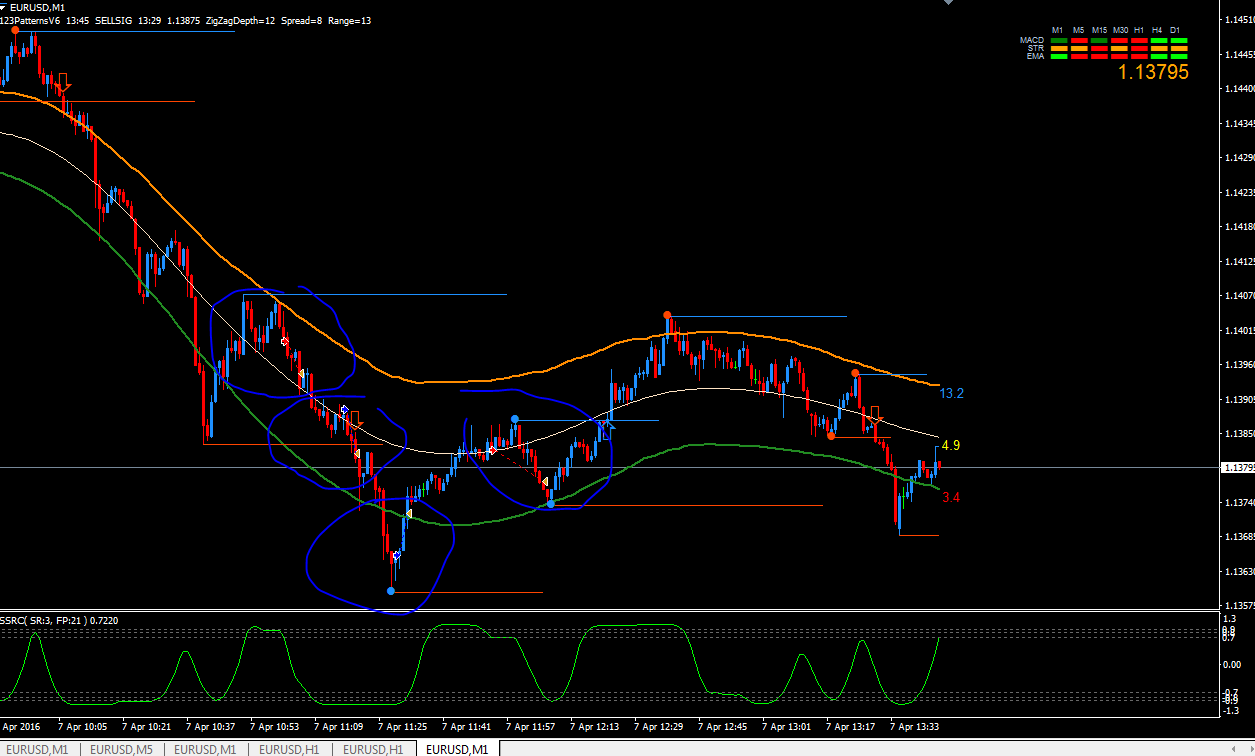Click the EMA cell under H4

pyautogui.click(x=1158, y=57)
